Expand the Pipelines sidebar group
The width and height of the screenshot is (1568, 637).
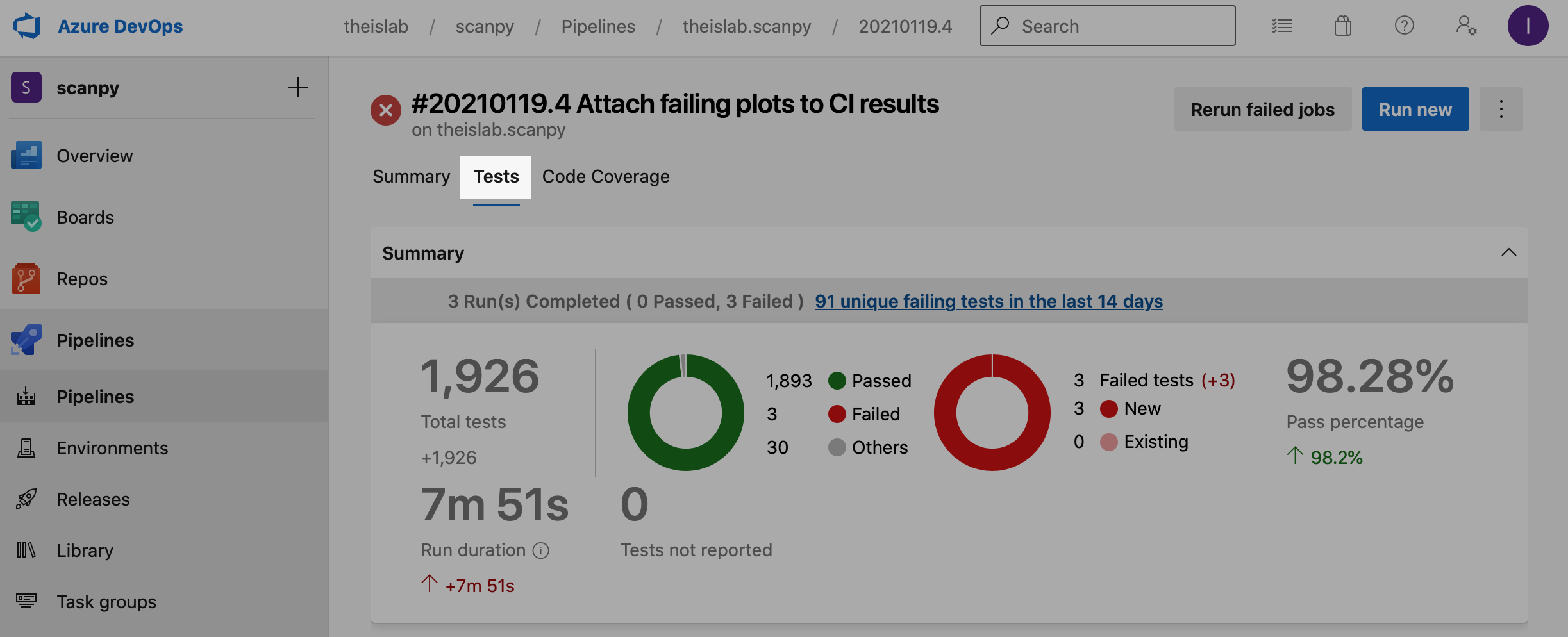(95, 340)
